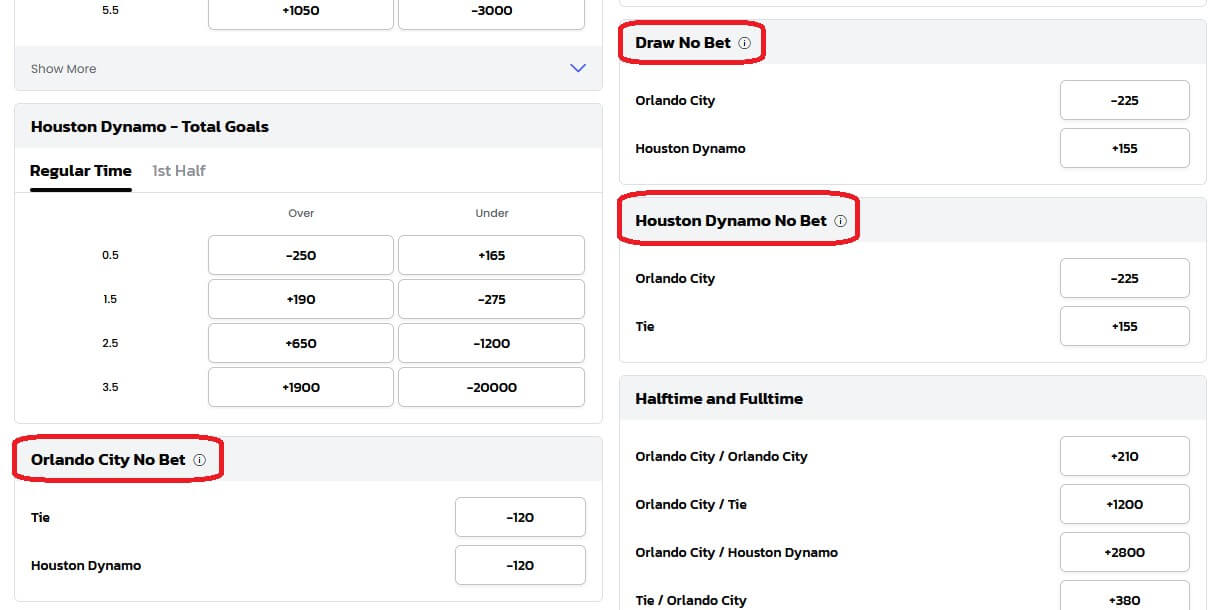1218x610 pixels.
Task: Select Houston under 0.5 at +165
Action: click(x=491, y=255)
